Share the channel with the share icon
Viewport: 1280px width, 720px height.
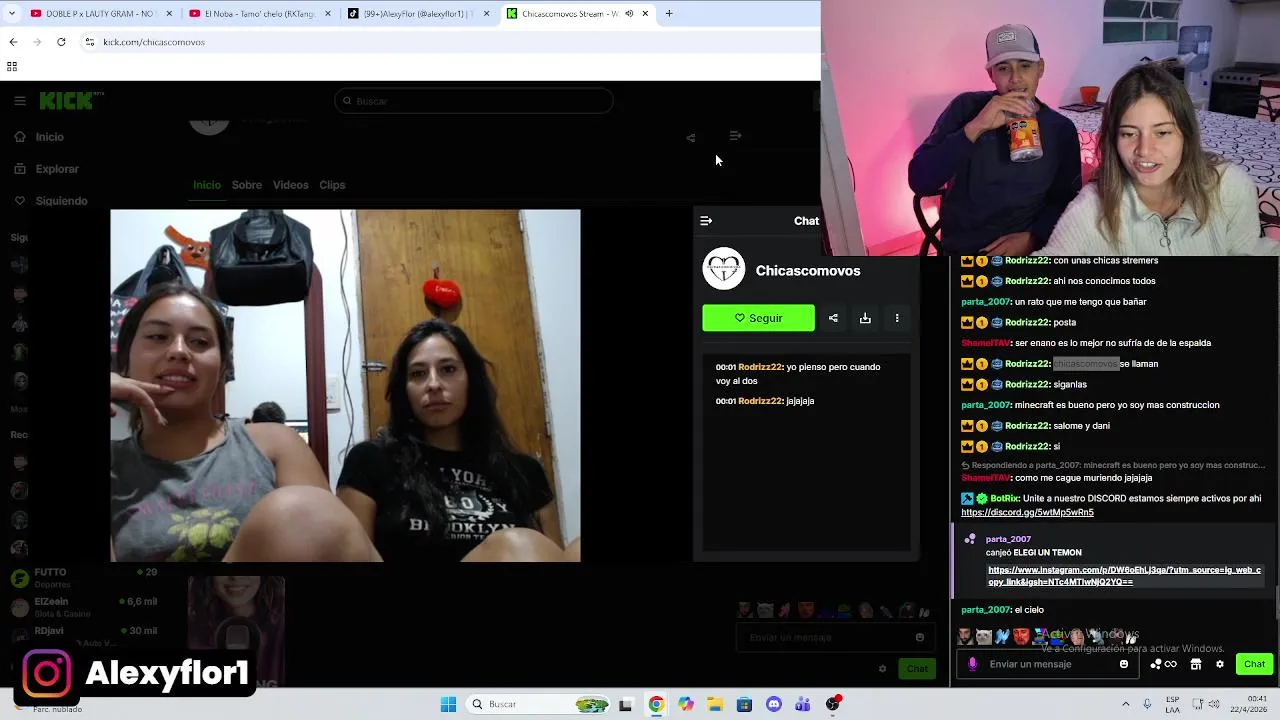coord(833,318)
